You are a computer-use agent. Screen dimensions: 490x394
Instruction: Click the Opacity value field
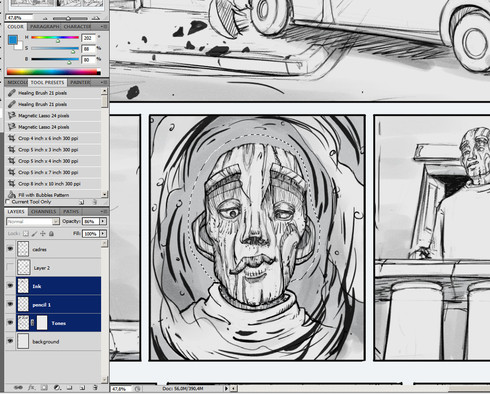pyautogui.click(x=90, y=221)
